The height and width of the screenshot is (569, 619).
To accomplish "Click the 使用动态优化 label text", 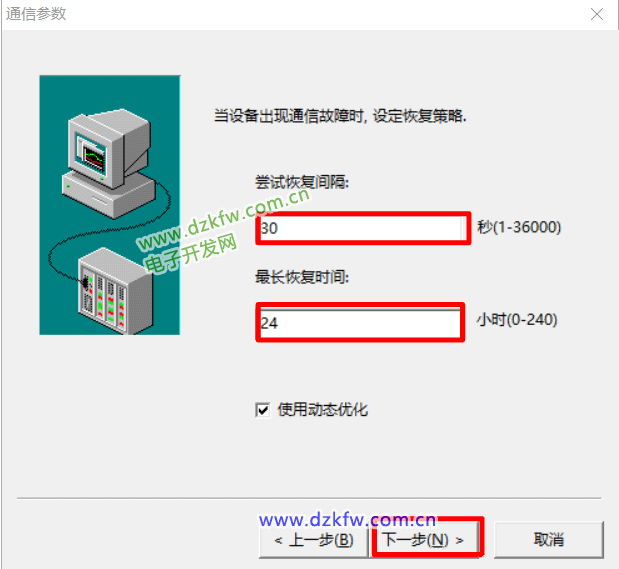I will tap(323, 409).
